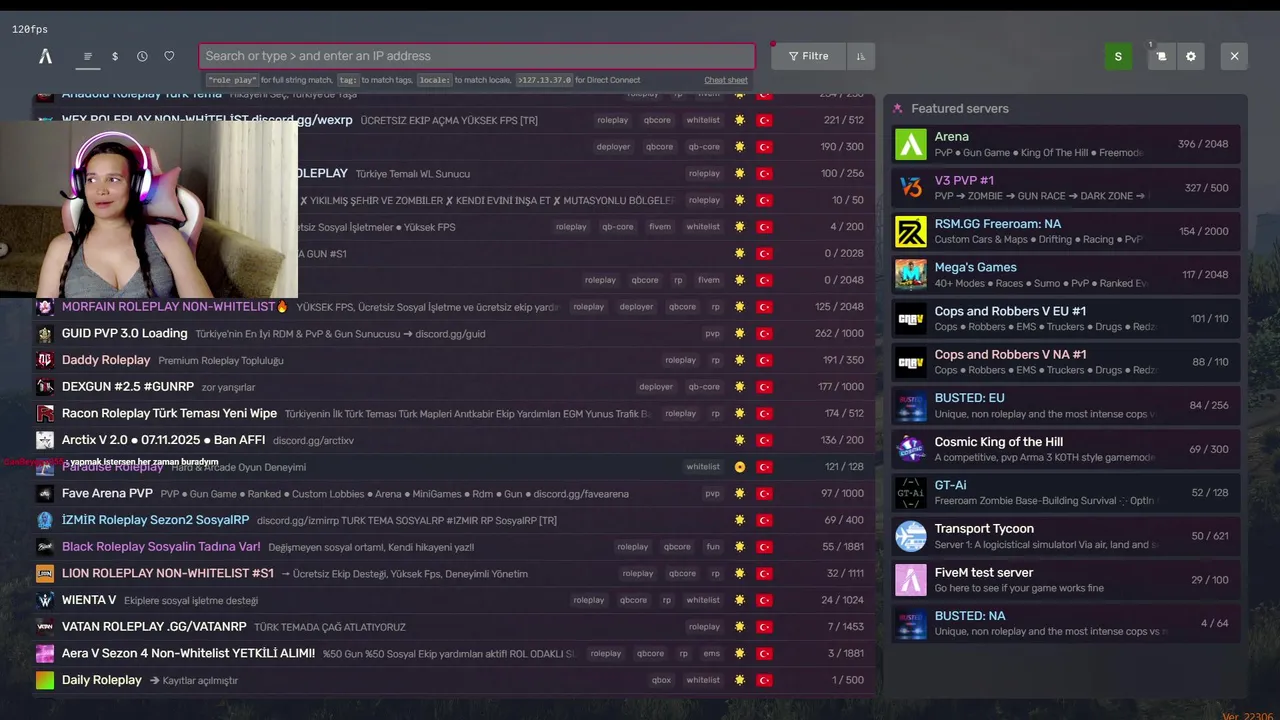
Task: Open the green S user avatar
Action: (1118, 57)
